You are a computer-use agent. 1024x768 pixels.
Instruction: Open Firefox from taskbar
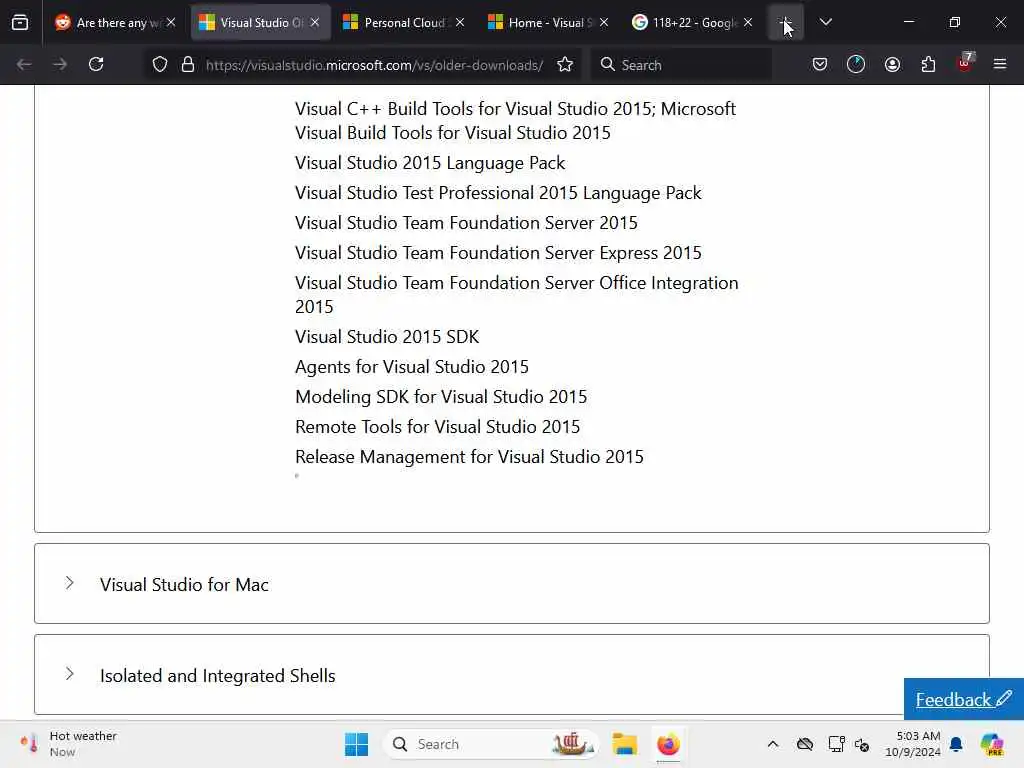pyautogui.click(x=668, y=744)
